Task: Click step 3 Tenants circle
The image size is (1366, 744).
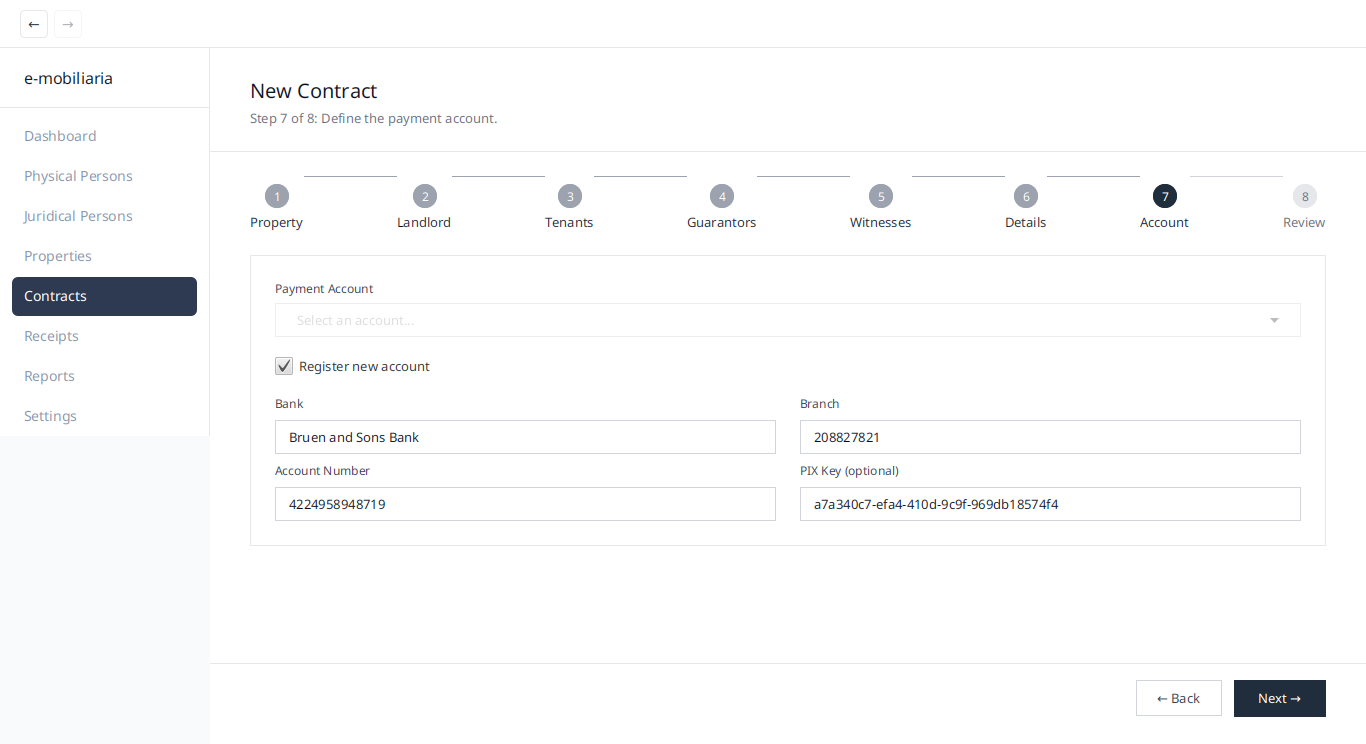Action: pyautogui.click(x=570, y=196)
